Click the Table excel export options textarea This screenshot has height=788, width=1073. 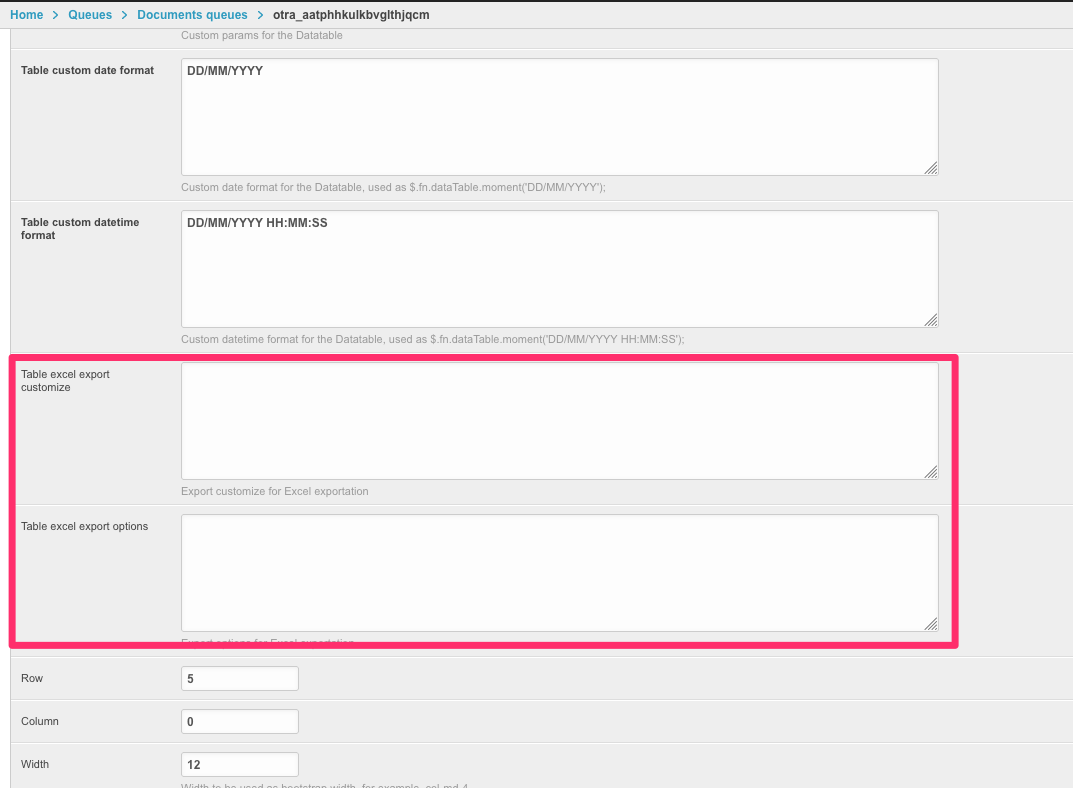[x=559, y=573]
